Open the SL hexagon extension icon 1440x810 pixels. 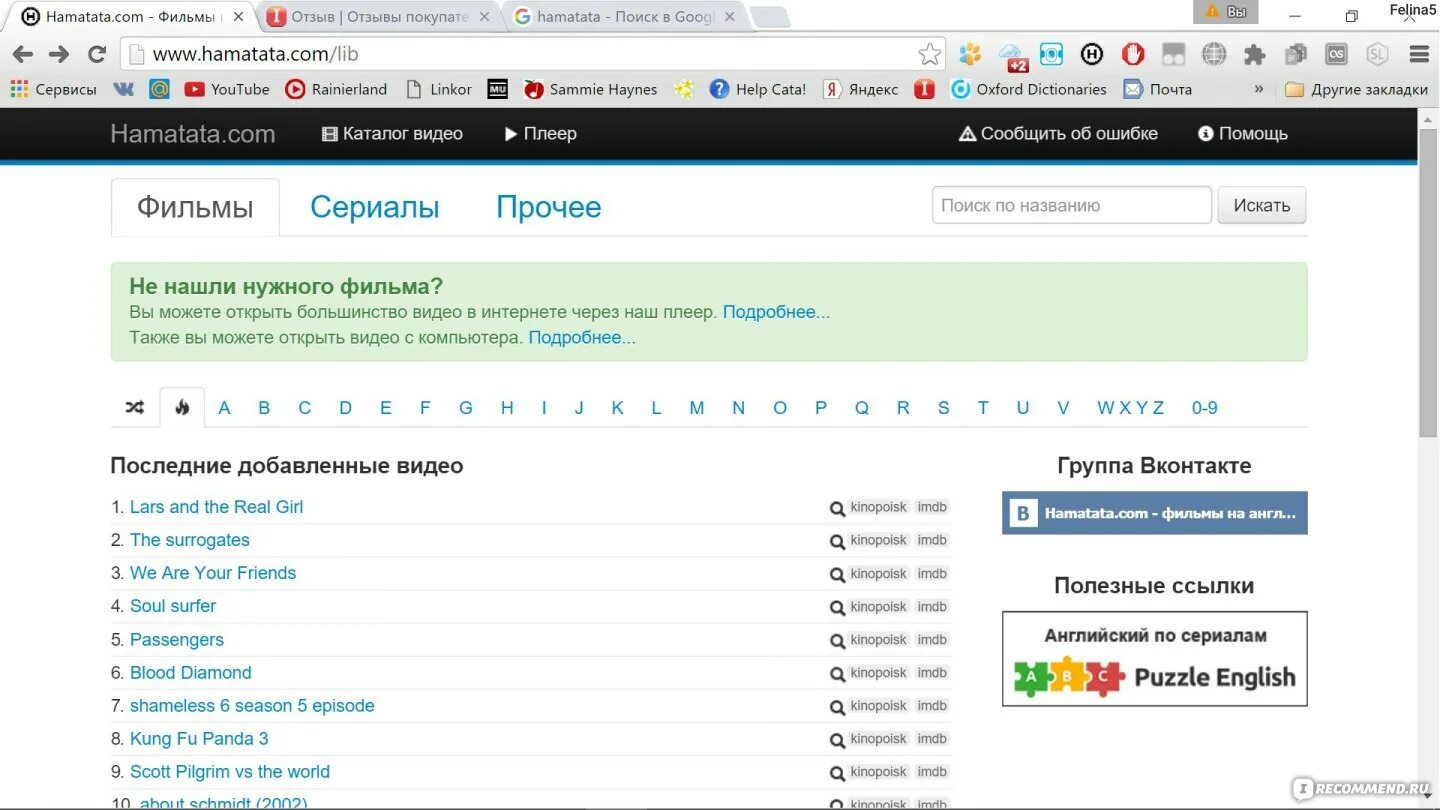coord(1377,54)
